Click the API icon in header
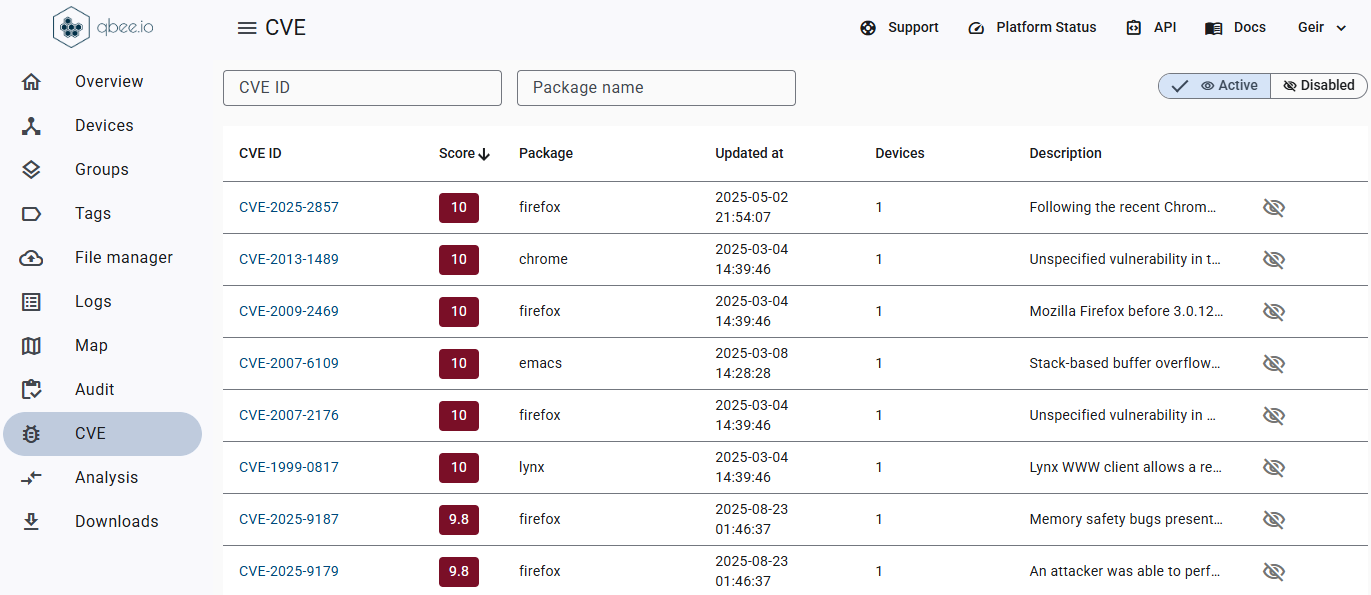The width and height of the screenshot is (1371, 595). (1134, 28)
